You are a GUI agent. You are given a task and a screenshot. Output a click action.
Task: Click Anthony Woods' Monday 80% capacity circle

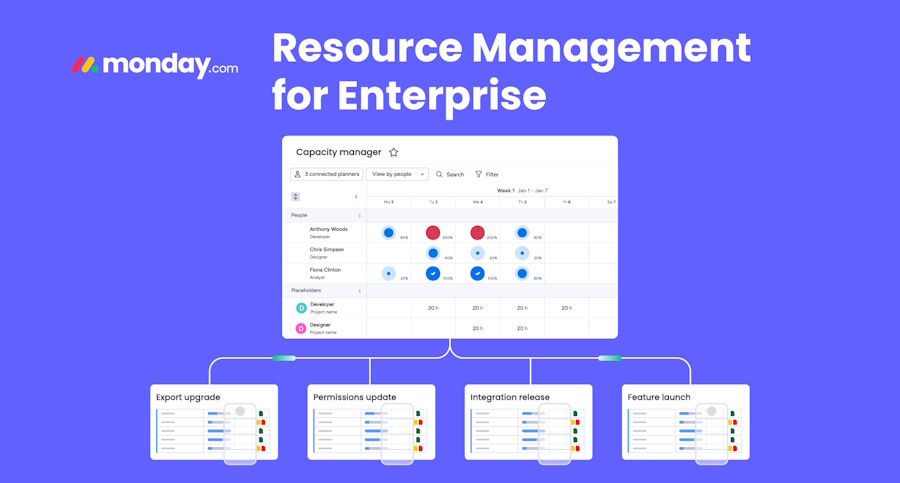(388, 233)
